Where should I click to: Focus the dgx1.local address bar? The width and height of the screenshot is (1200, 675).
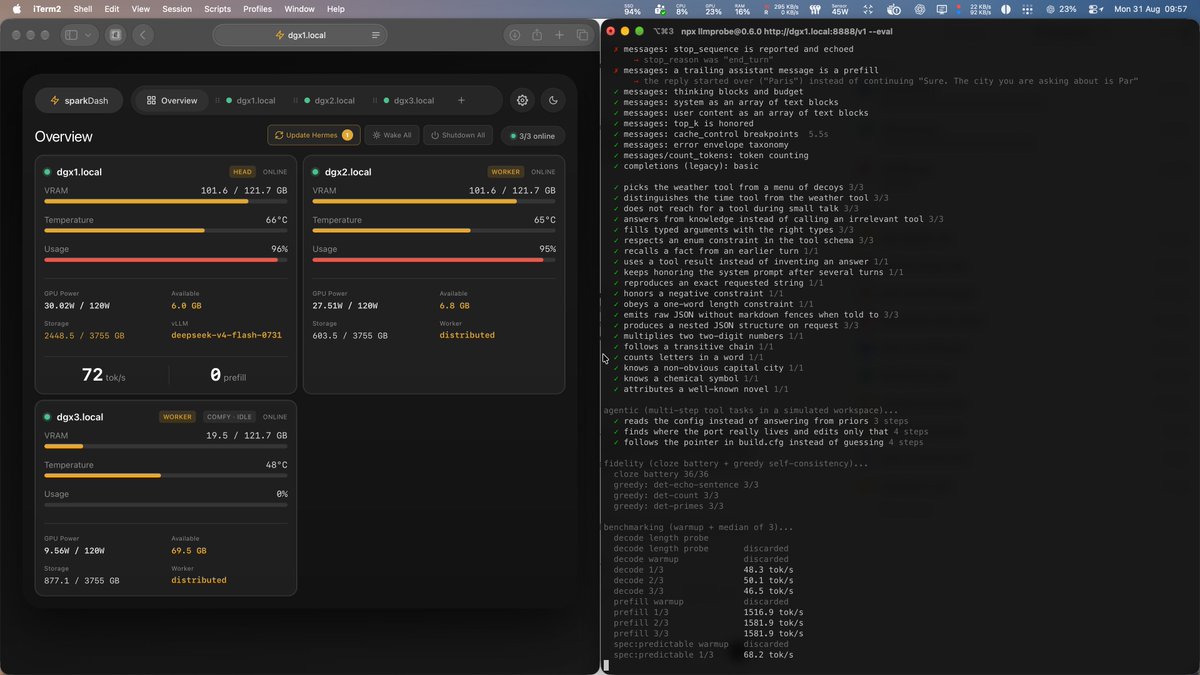(300, 35)
